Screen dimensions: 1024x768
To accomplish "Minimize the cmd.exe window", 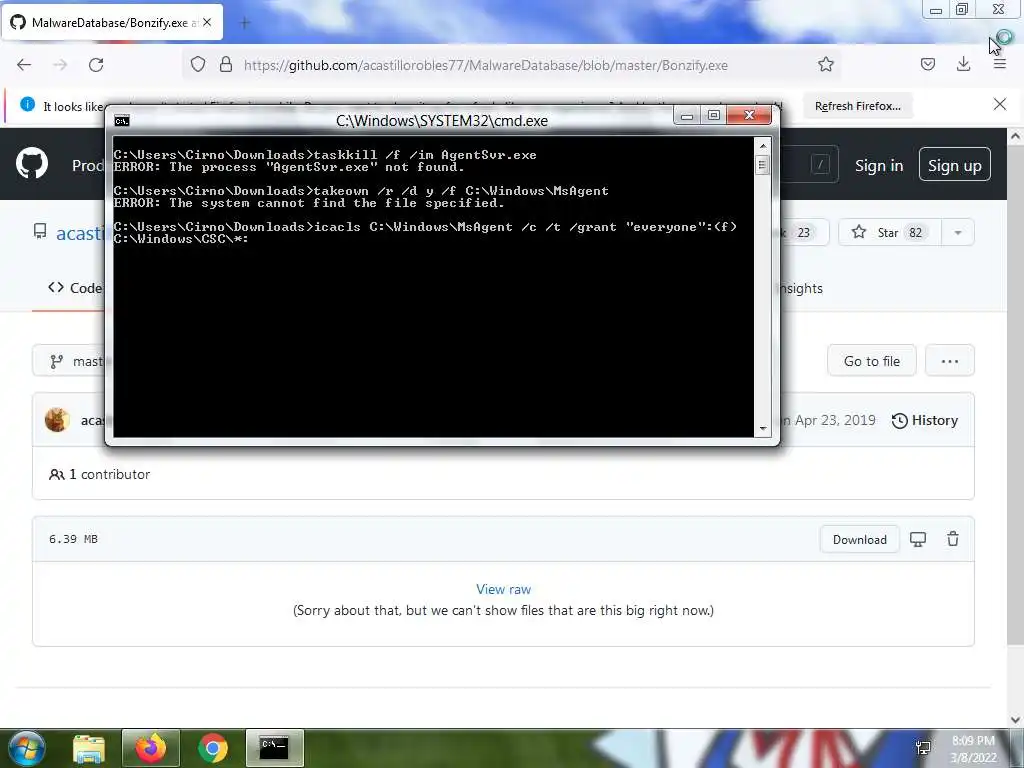I will tap(686, 116).
